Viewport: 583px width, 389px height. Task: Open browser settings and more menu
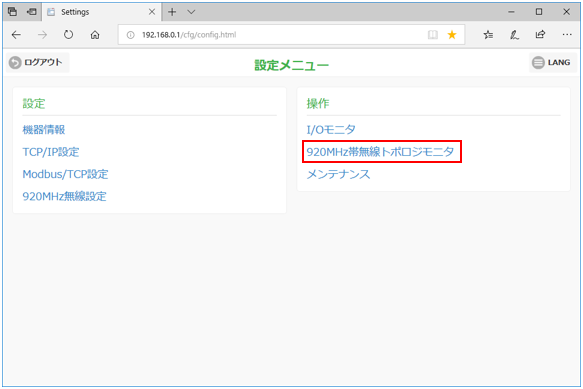coord(567,35)
